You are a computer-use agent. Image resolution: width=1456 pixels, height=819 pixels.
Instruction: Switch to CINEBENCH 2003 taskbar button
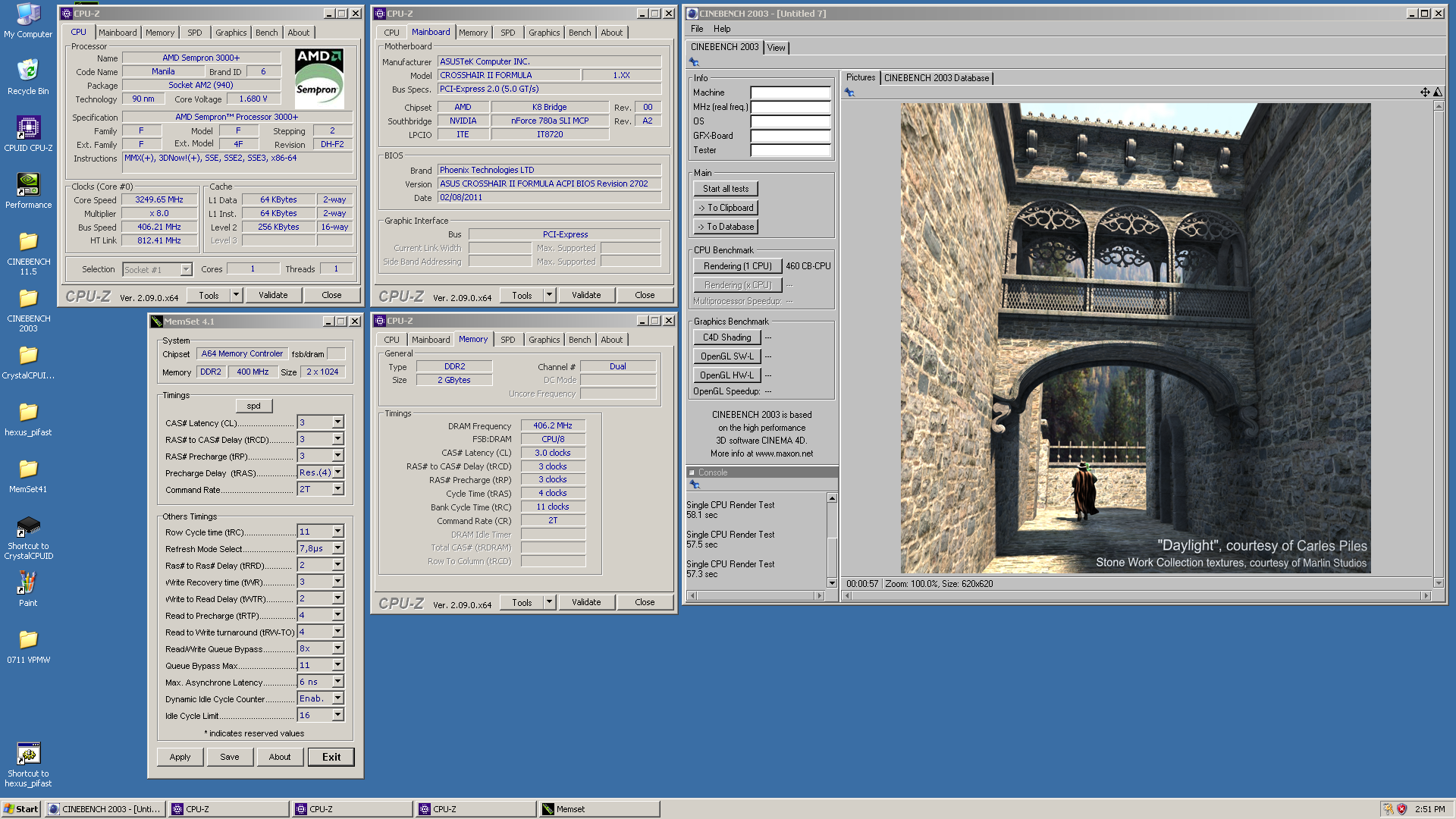pyautogui.click(x=105, y=809)
